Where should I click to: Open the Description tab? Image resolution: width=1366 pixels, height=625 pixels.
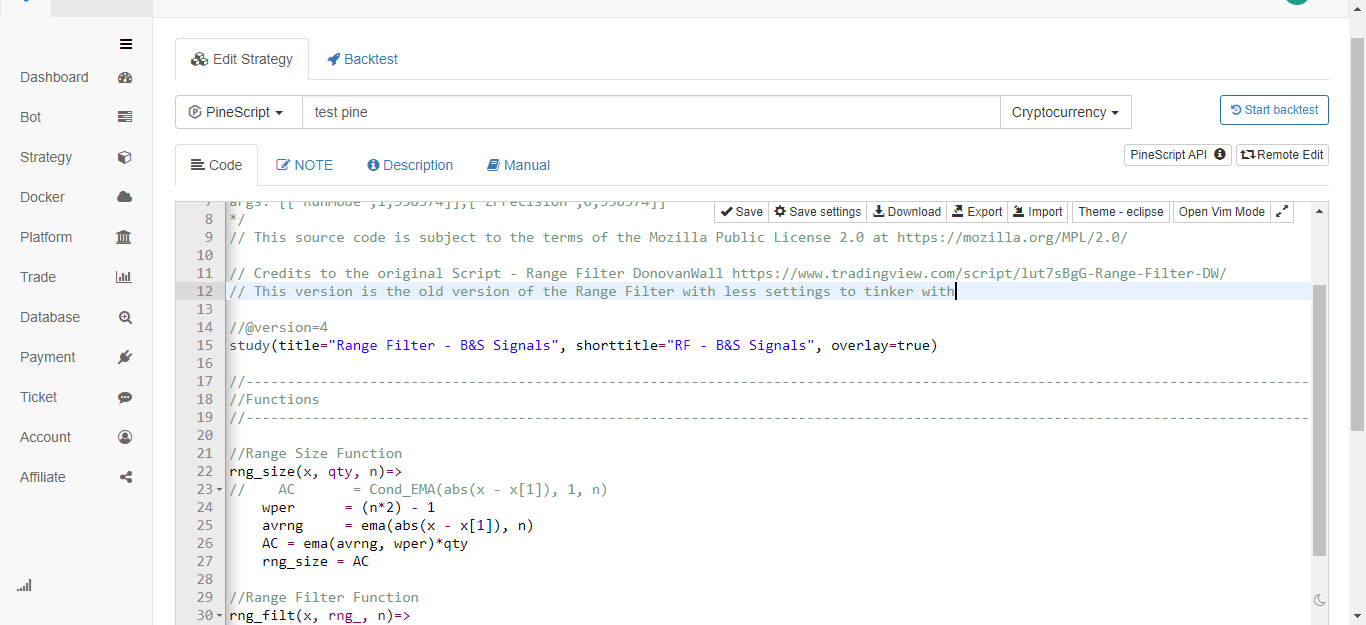coord(410,165)
